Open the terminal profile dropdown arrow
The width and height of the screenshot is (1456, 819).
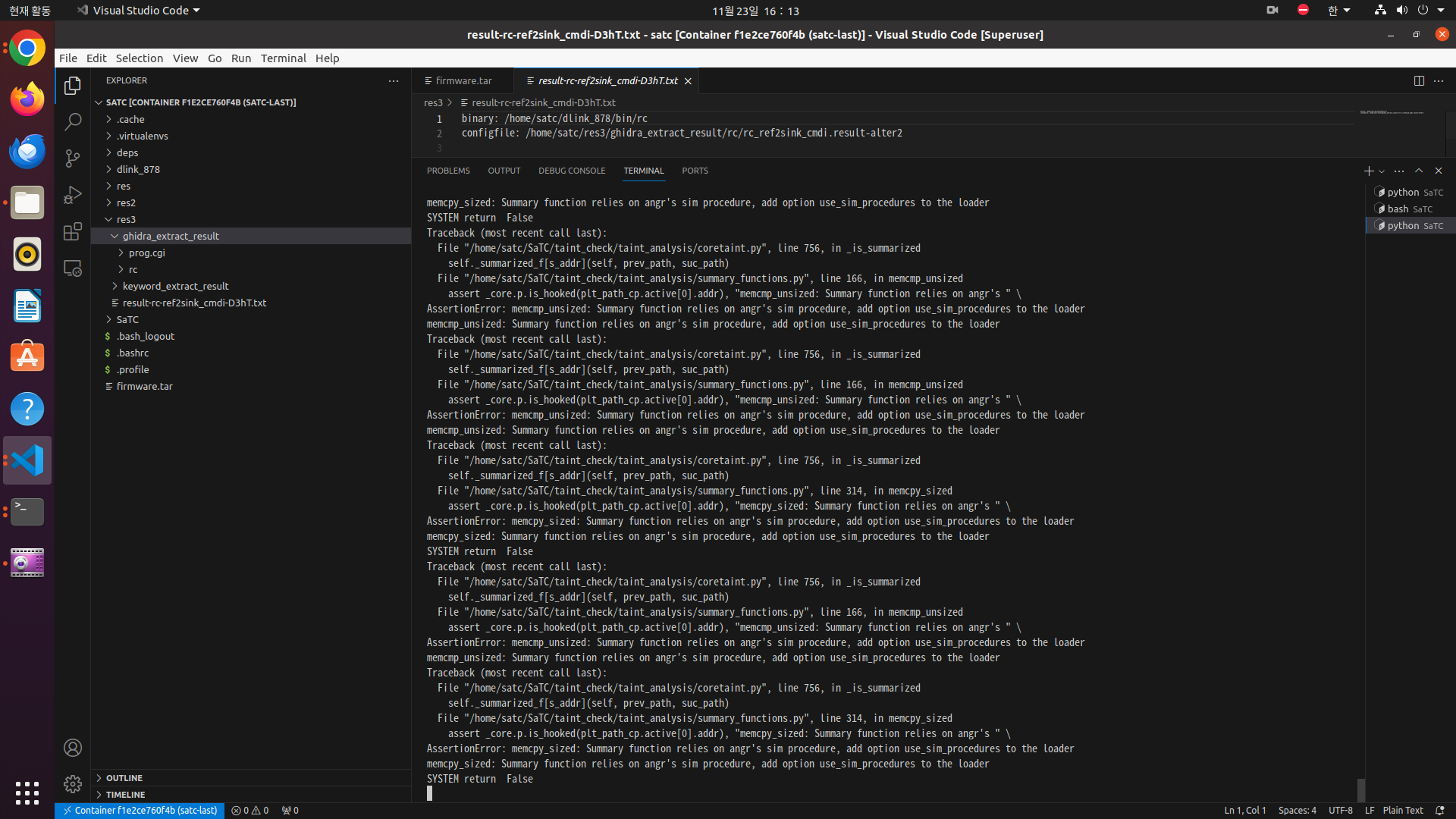(x=1380, y=171)
